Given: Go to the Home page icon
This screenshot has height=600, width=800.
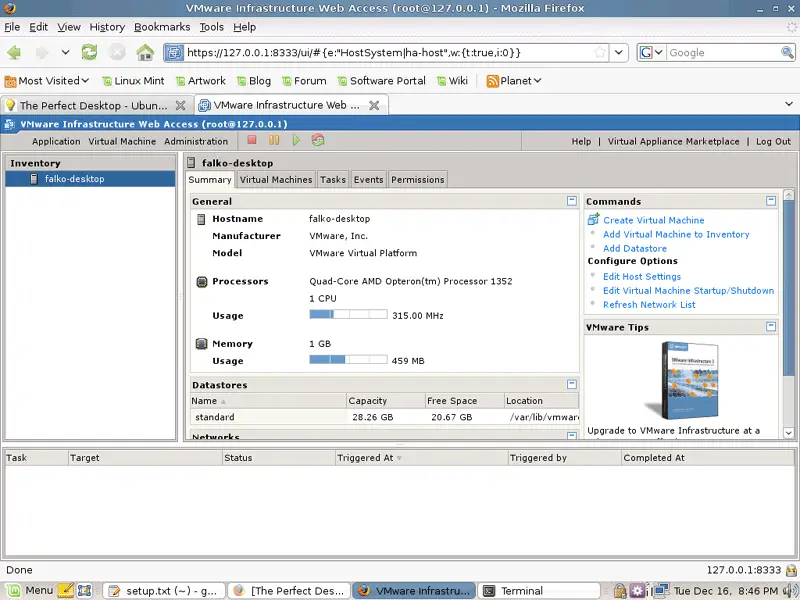Looking at the screenshot, I should click(x=145, y=52).
